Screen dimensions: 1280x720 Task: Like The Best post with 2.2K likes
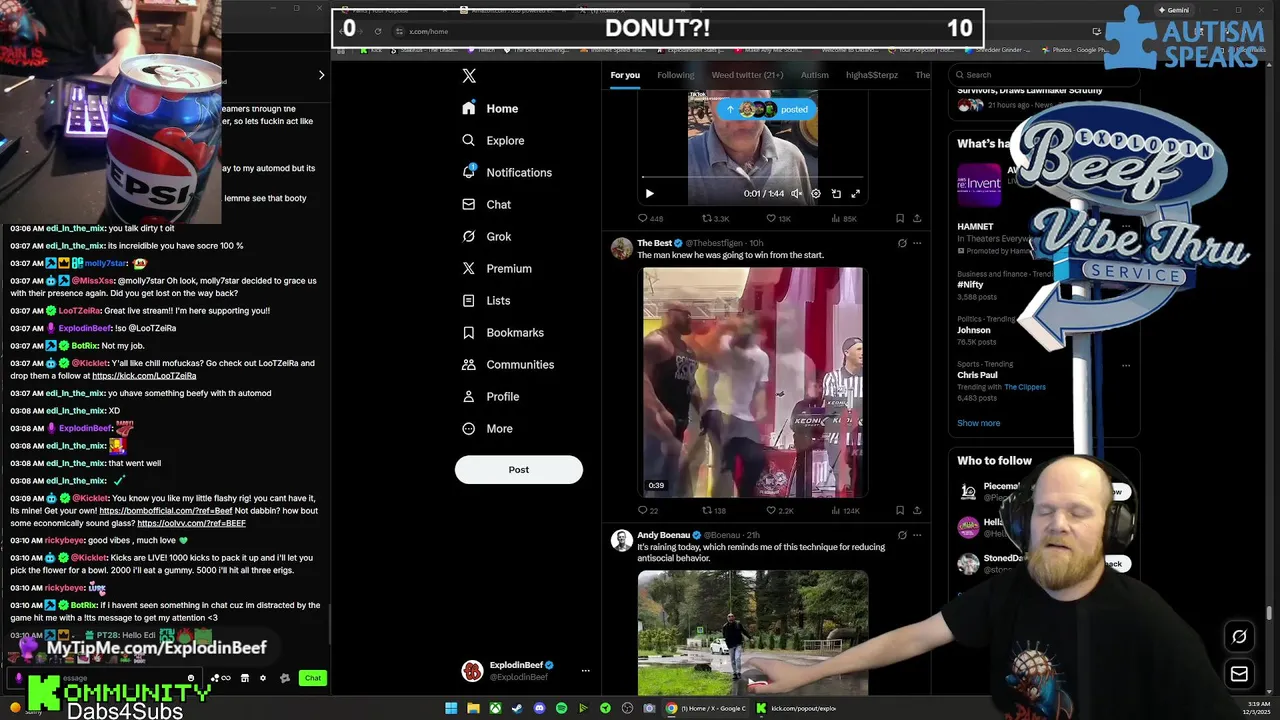(x=779, y=511)
